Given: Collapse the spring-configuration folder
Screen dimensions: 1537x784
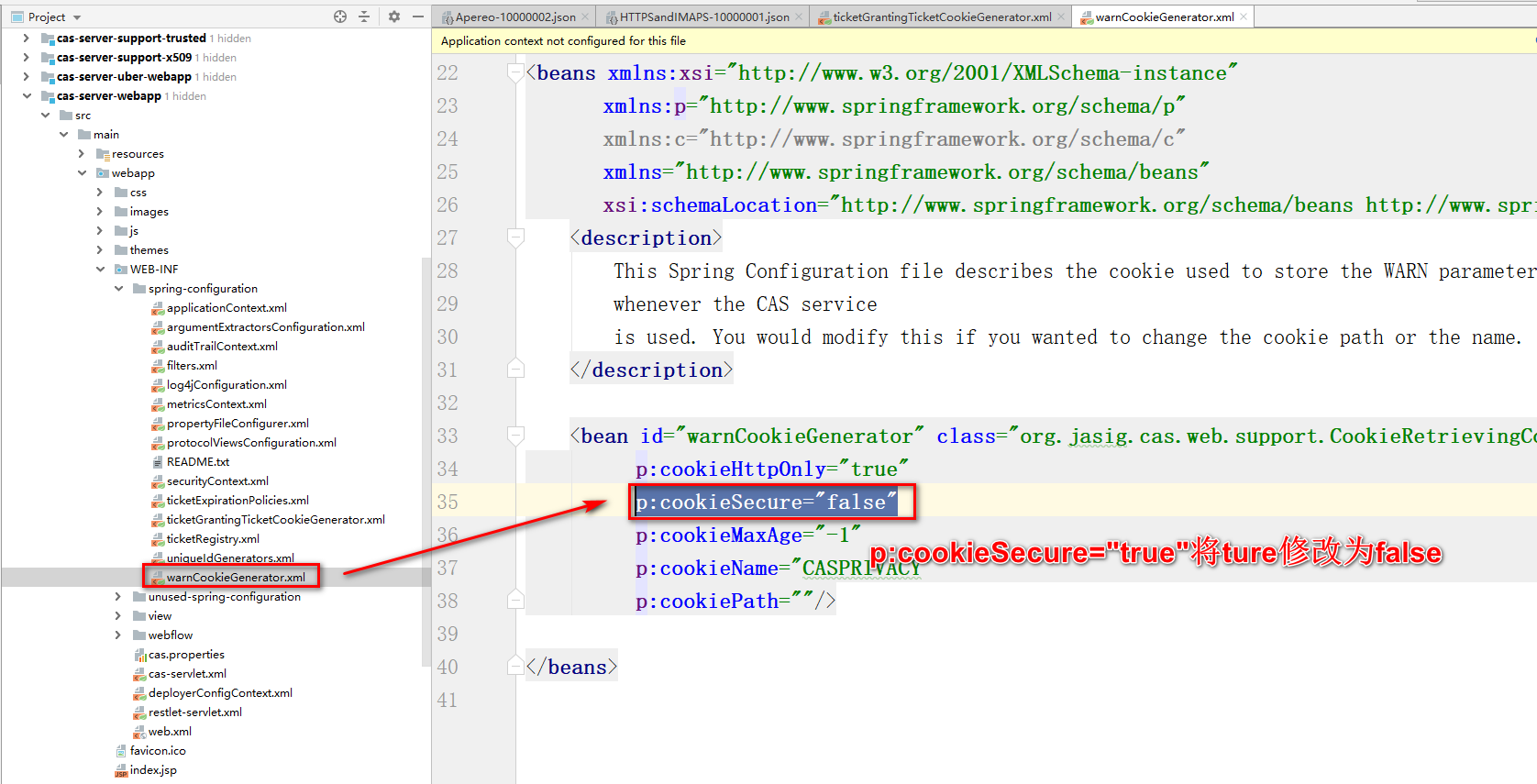Looking at the screenshot, I should (118, 289).
